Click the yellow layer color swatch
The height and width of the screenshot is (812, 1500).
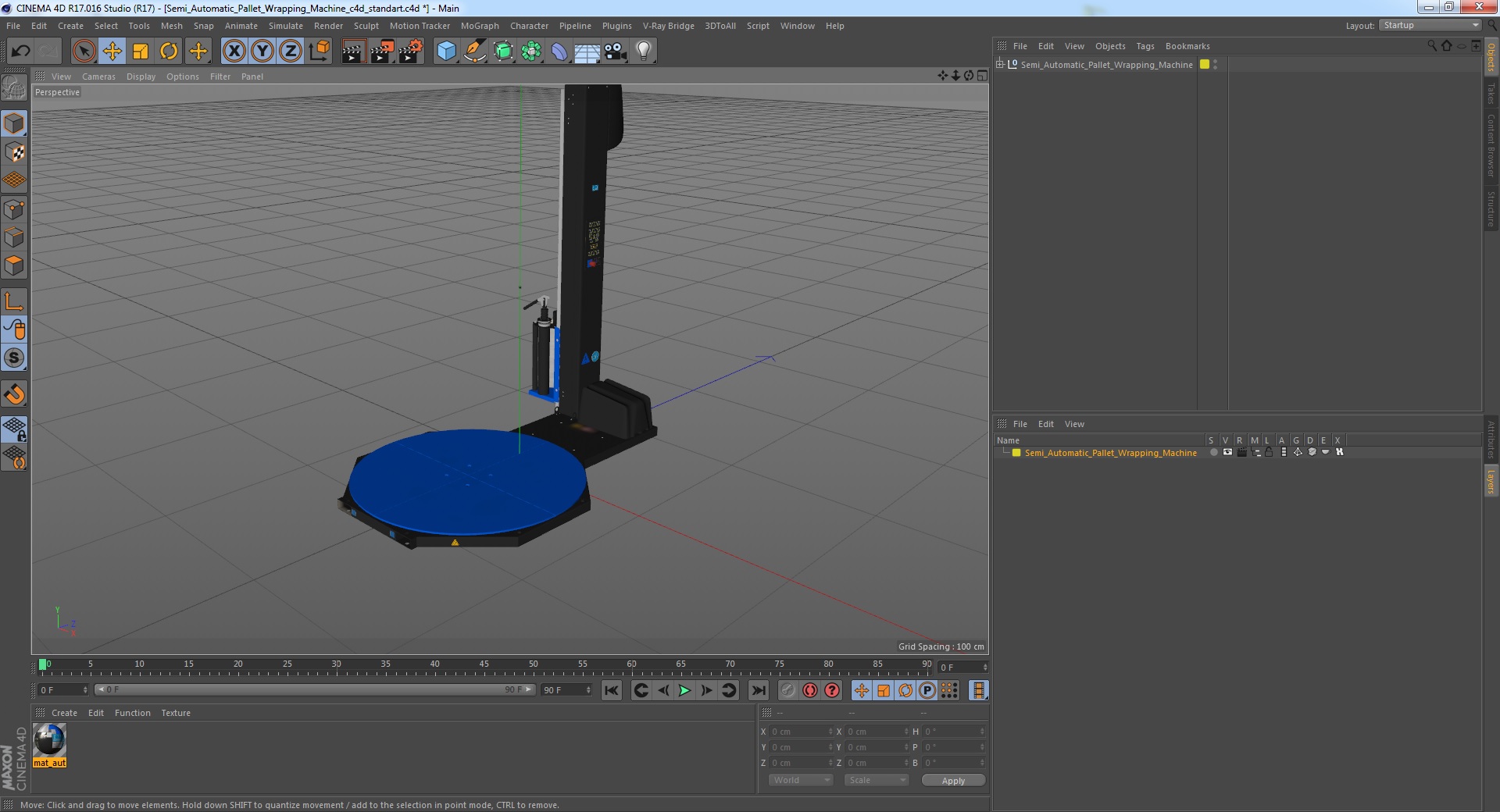tap(1016, 453)
